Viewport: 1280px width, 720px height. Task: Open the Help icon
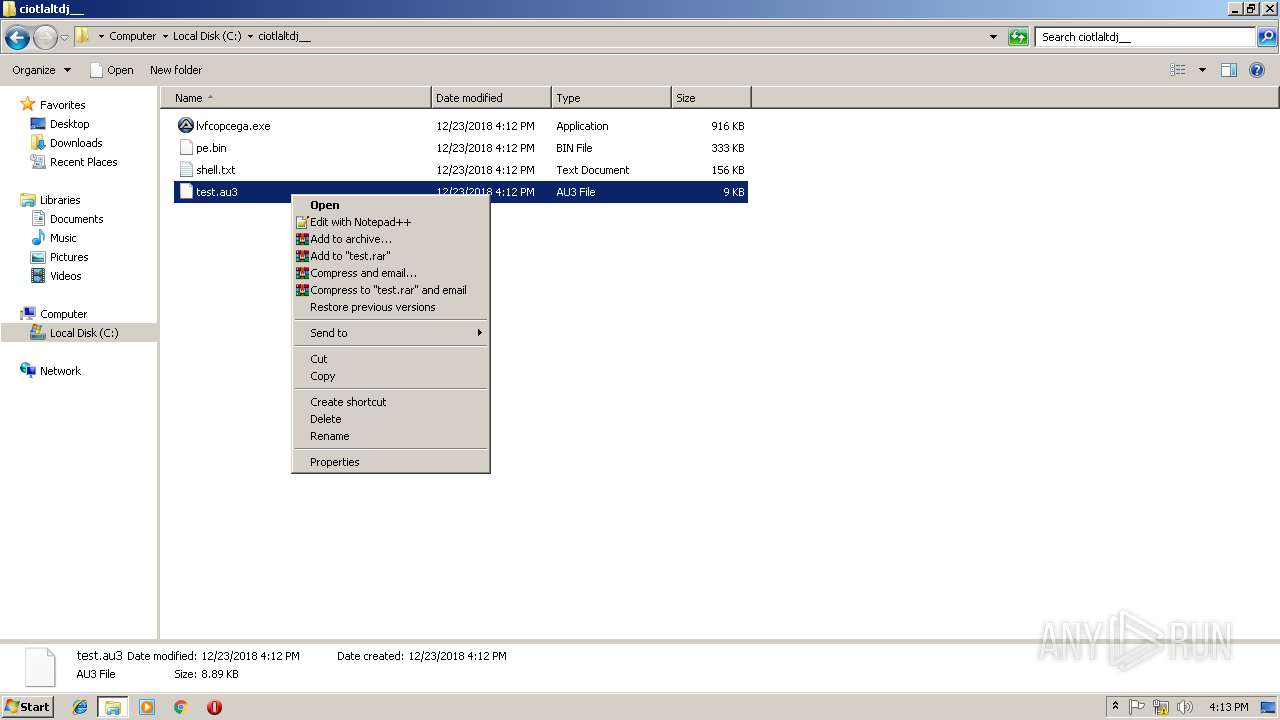coord(1257,70)
